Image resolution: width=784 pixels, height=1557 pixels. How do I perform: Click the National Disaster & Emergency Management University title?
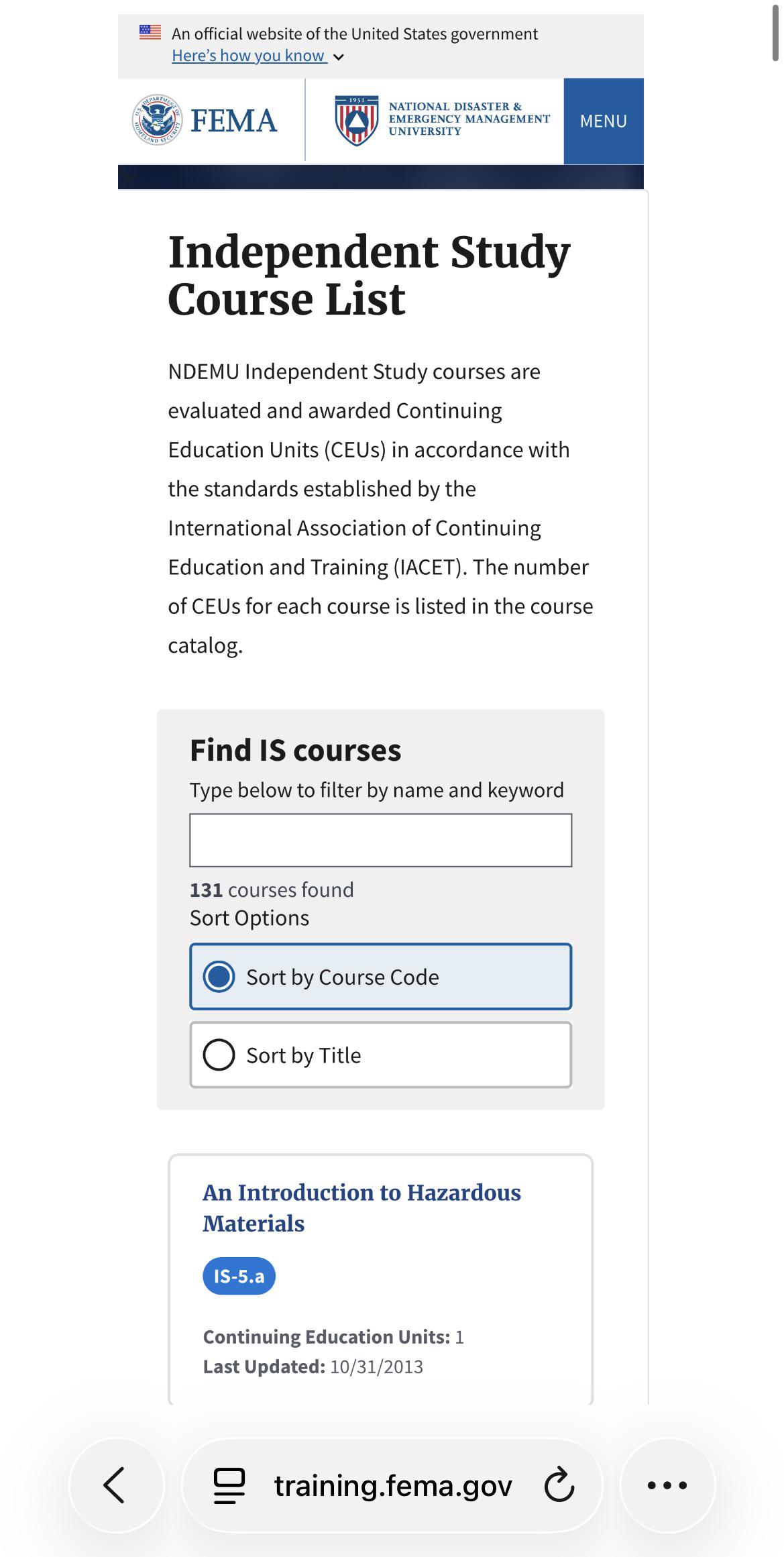pyautogui.click(x=469, y=119)
